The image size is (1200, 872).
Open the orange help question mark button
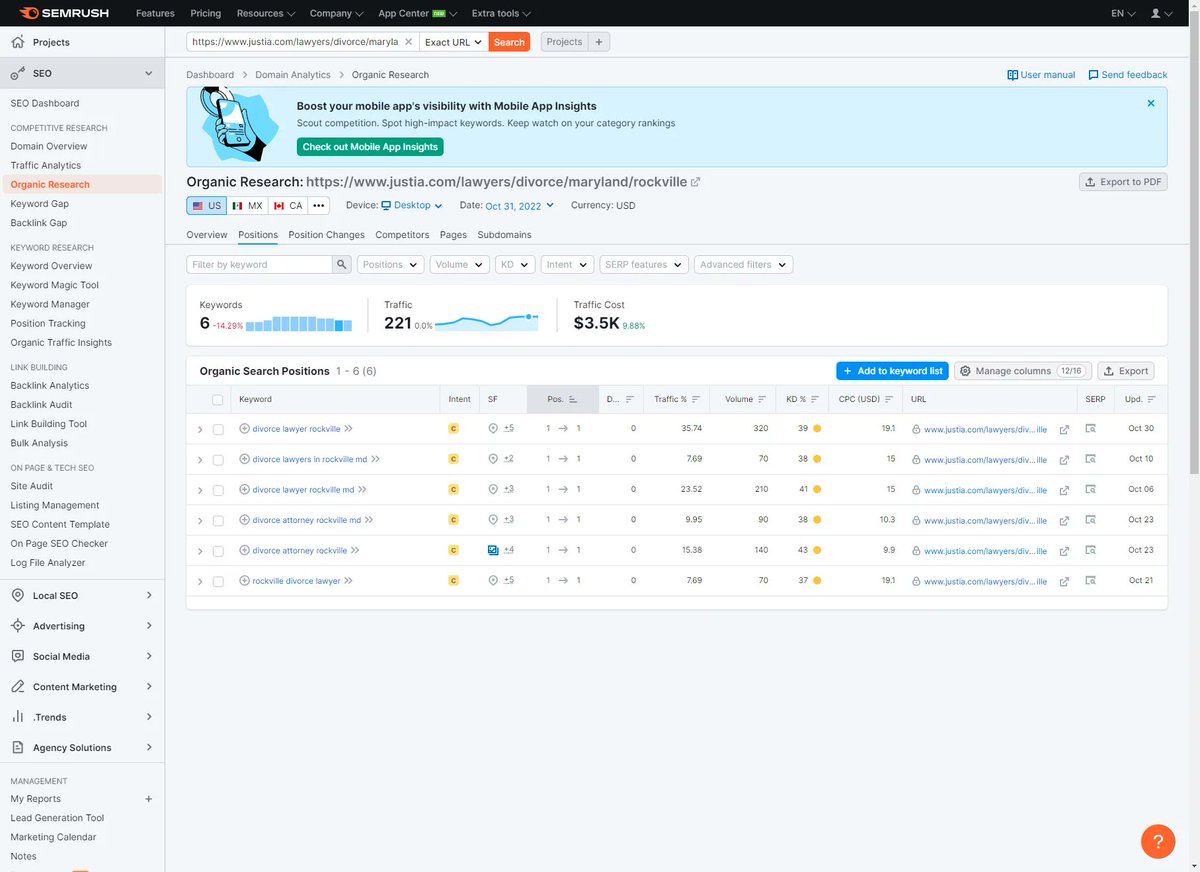click(1158, 841)
